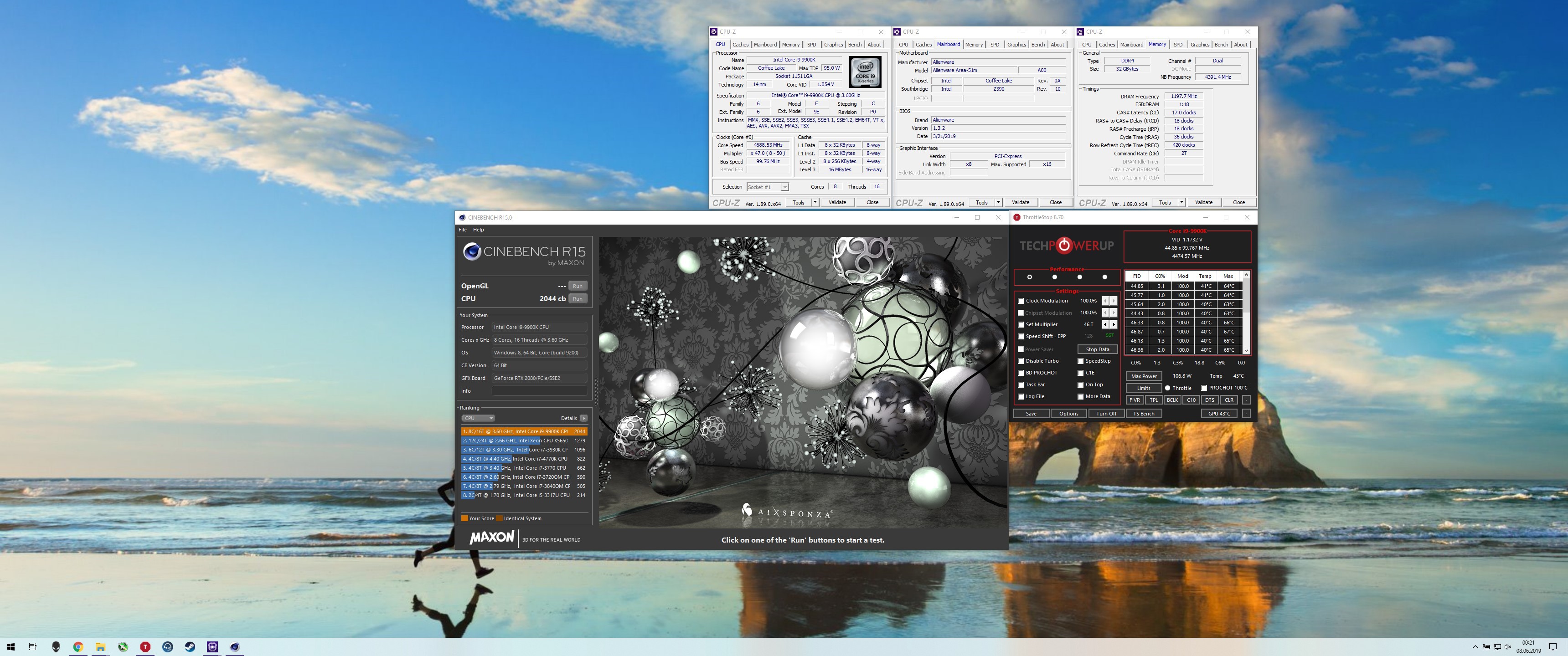1568x656 pixels.
Task: Open the CPU ranking dropdown in Cinebench
Action: click(479, 418)
